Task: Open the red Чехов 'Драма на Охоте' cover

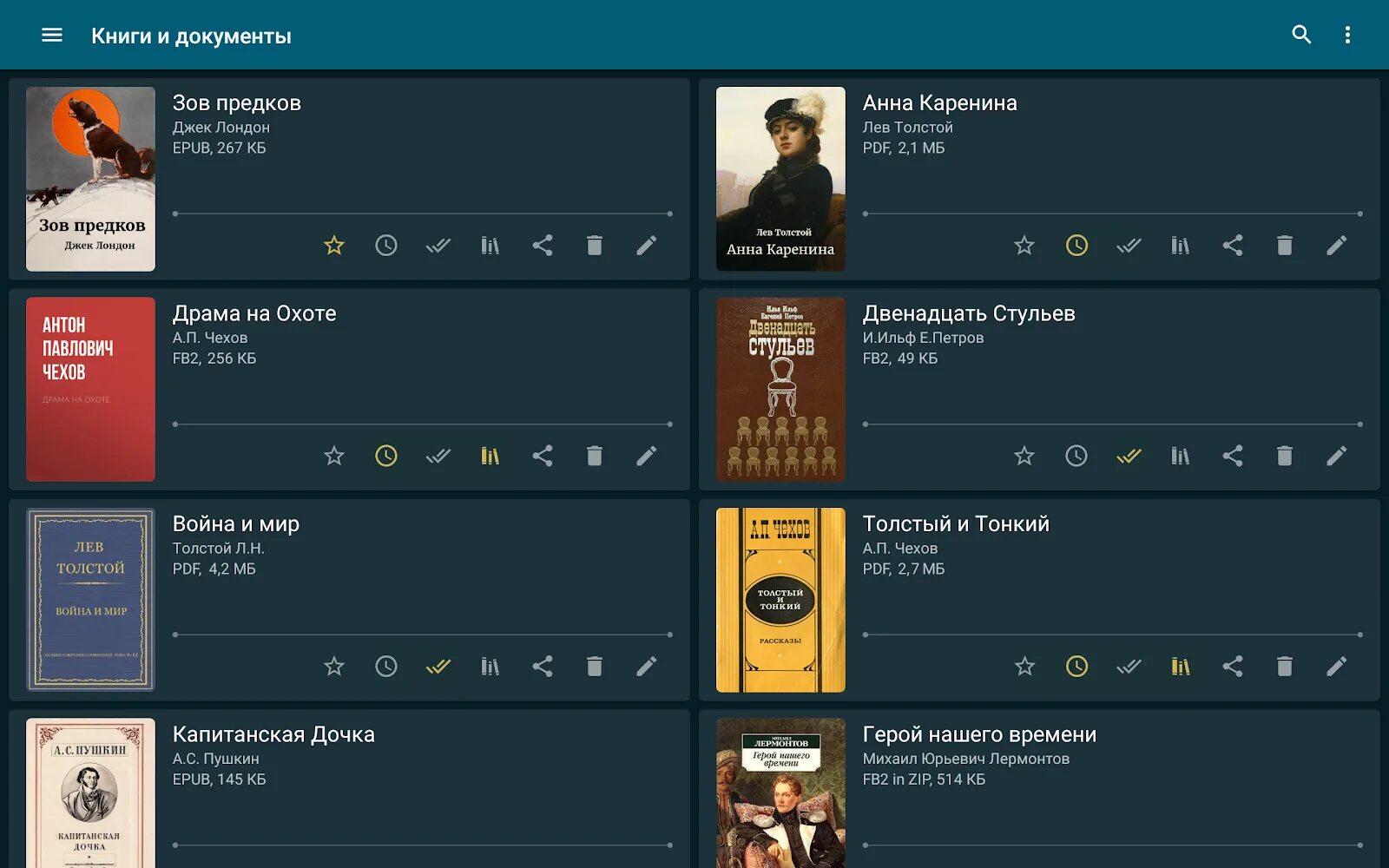Action: coord(90,390)
